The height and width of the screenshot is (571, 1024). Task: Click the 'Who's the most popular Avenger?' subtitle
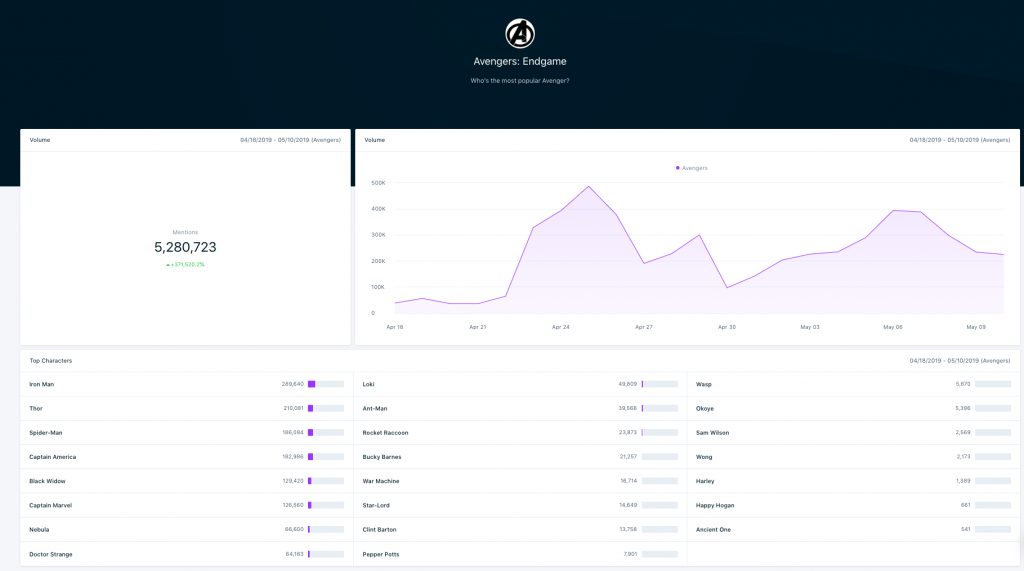(x=520, y=81)
